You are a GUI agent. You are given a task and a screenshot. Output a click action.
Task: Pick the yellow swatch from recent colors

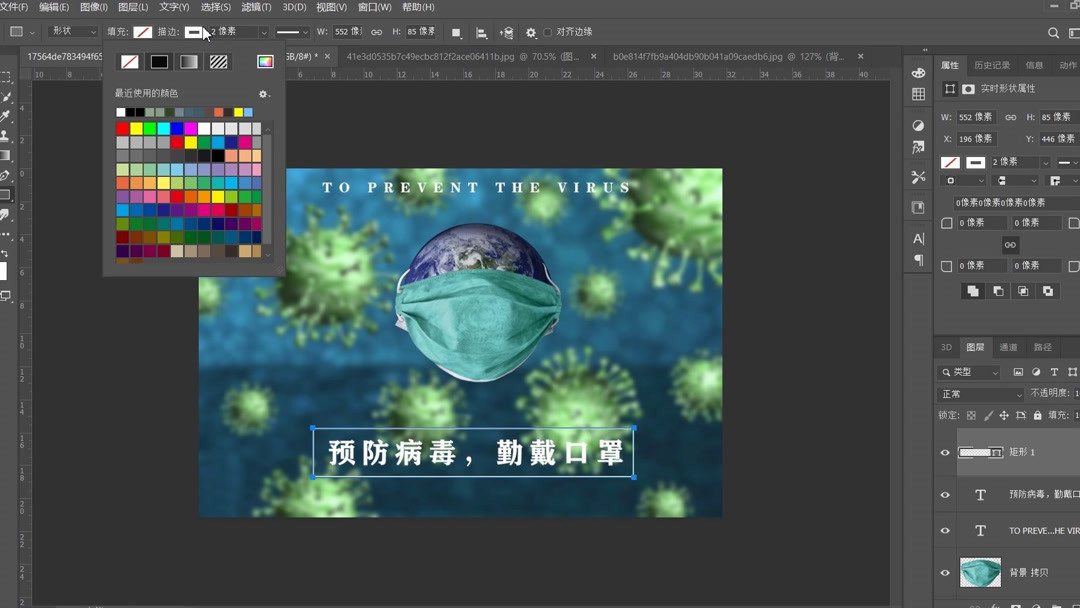tap(239, 112)
